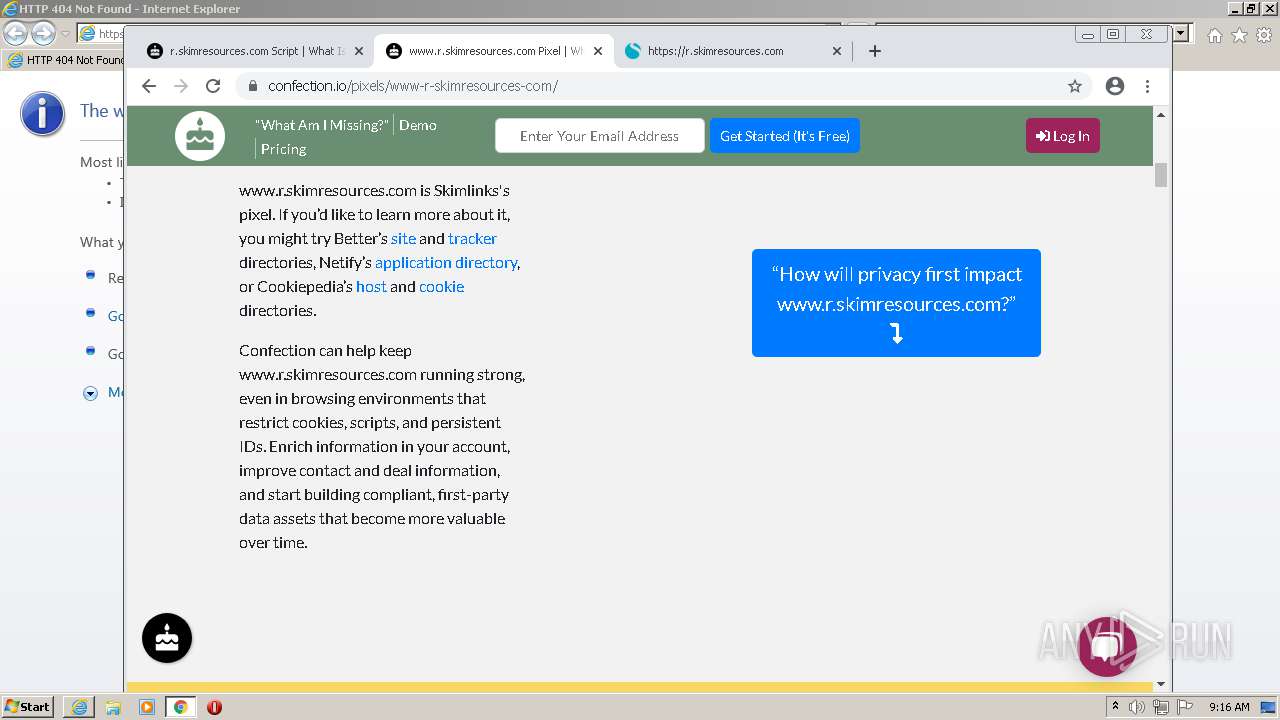
Task: Click the Log In button
Action: tap(1063, 136)
